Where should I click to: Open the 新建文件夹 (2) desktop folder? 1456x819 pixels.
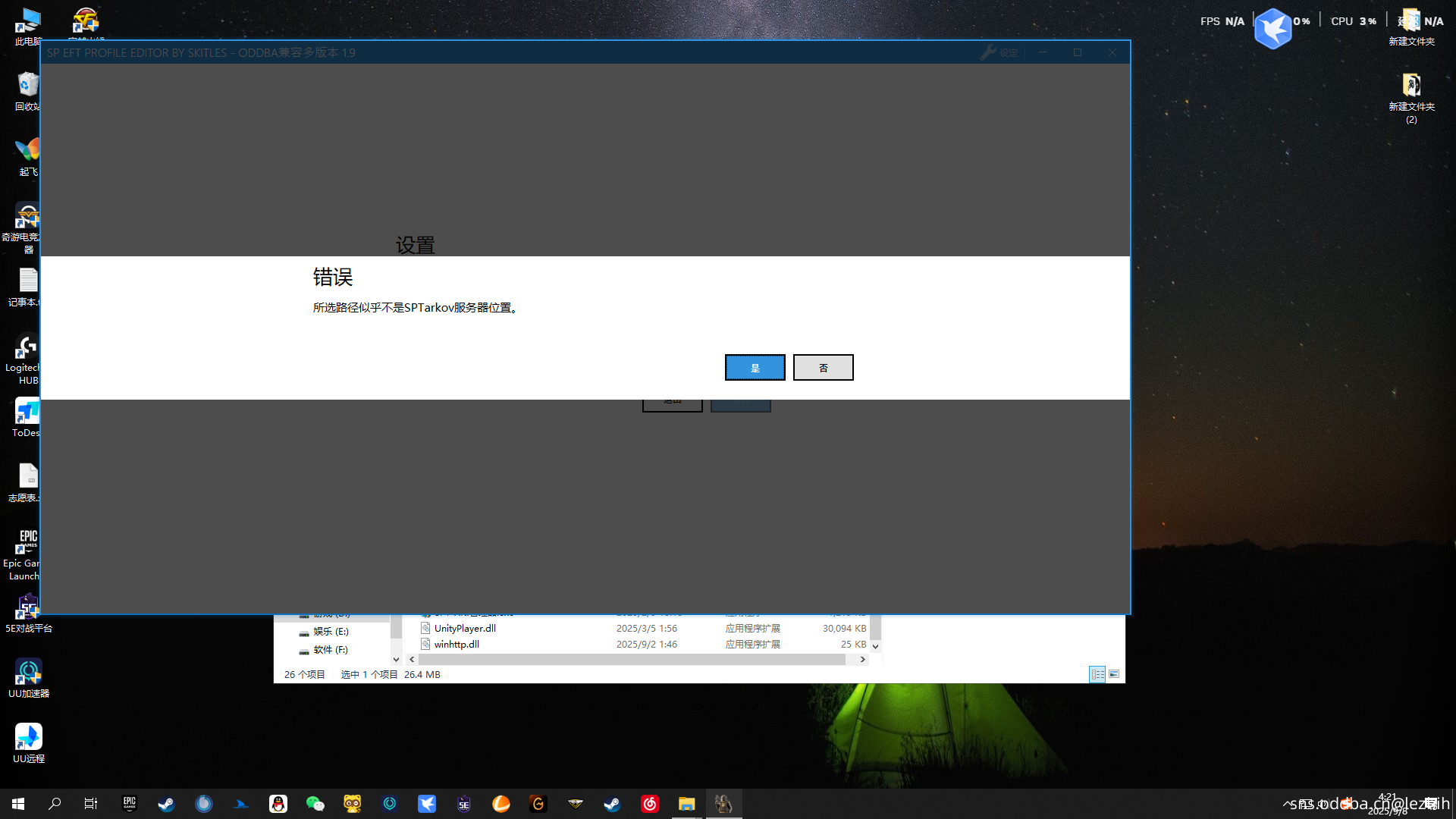click(1411, 99)
